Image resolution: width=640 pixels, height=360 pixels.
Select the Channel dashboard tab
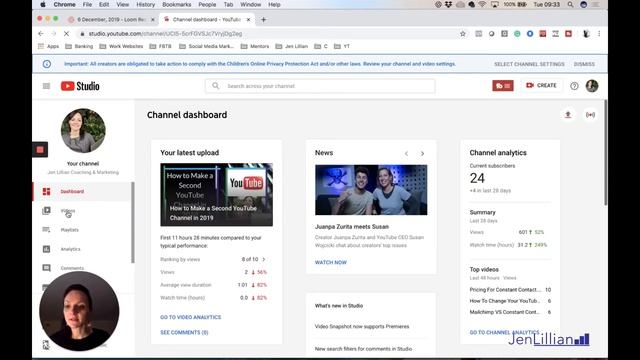(x=206, y=20)
